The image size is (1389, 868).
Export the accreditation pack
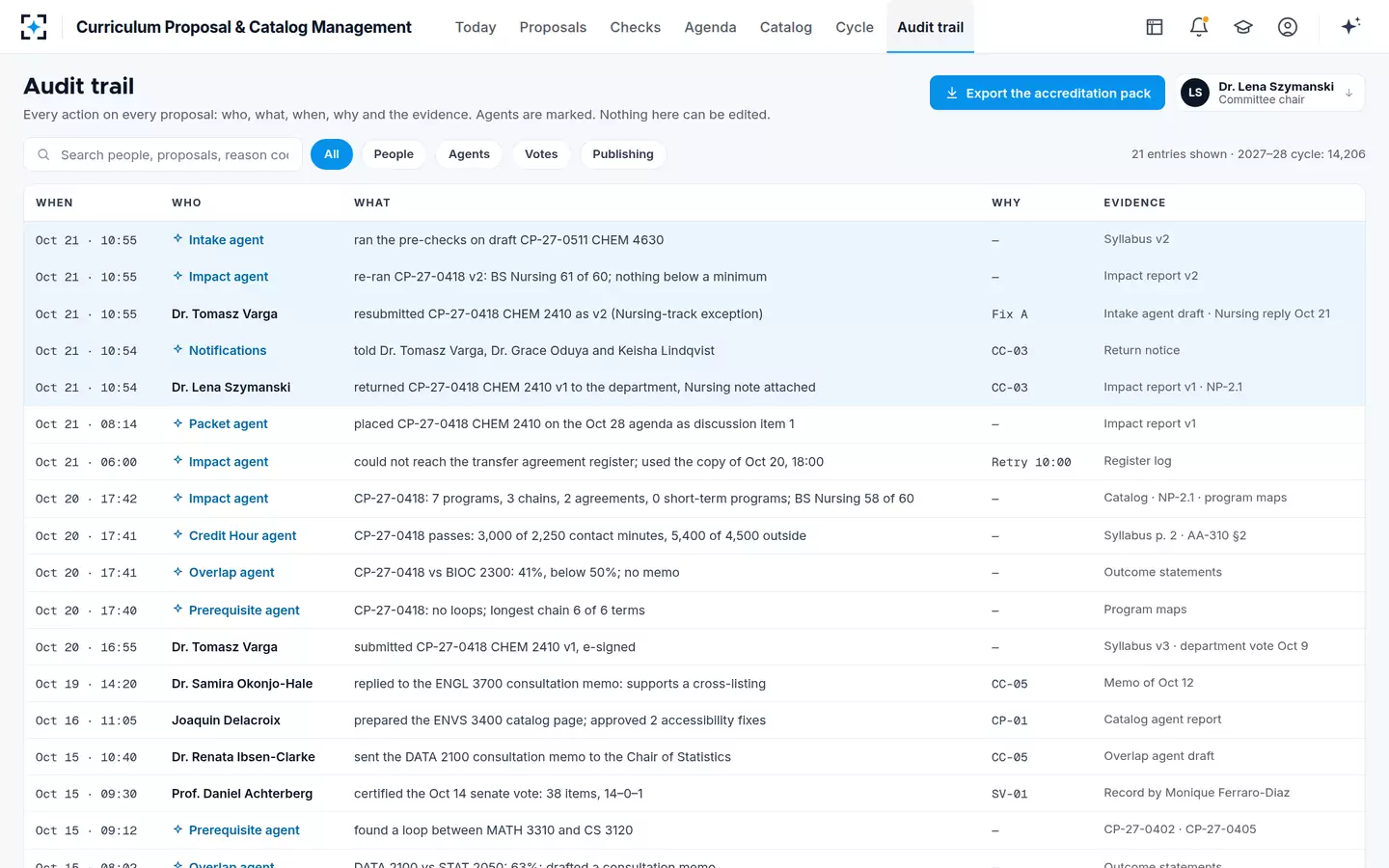tap(1048, 93)
